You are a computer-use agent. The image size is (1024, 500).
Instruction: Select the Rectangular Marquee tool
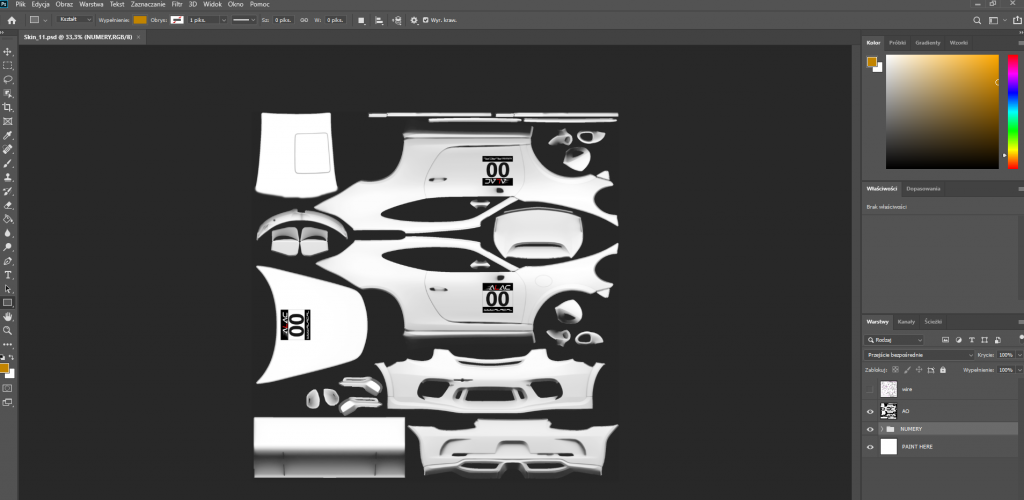[x=8, y=65]
